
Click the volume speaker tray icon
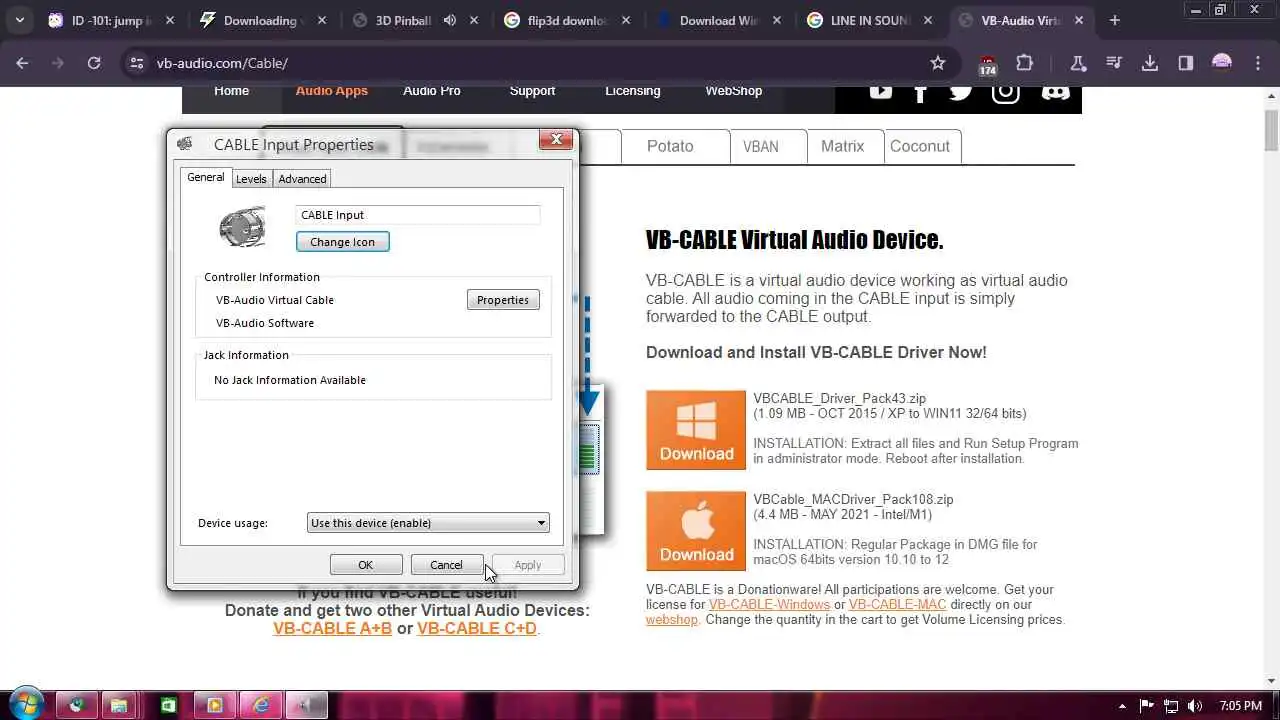click(x=1194, y=706)
